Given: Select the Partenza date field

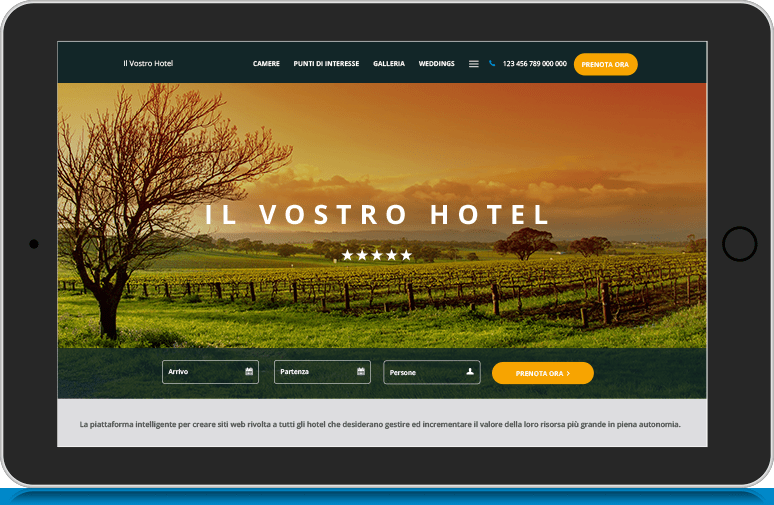Looking at the screenshot, I should point(322,372).
